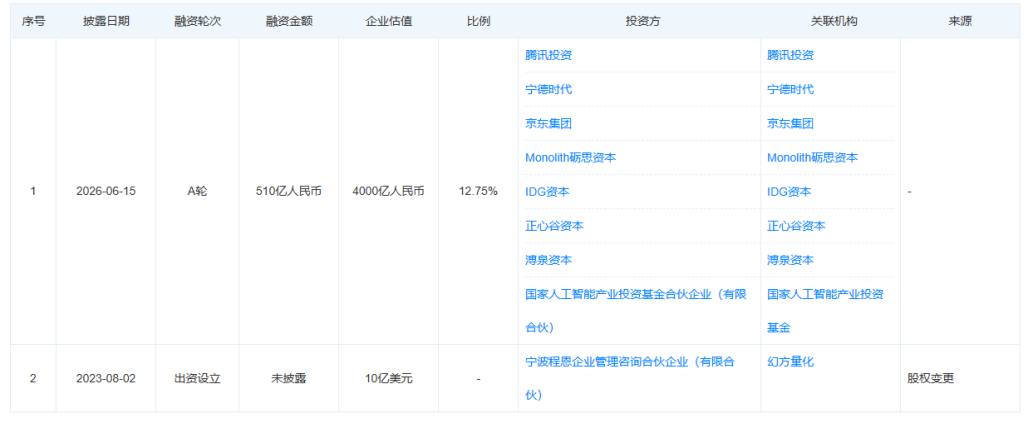The height and width of the screenshot is (424, 1028).
Task: Click the 幻方量化 related institution link
Action: click(791, 361)
